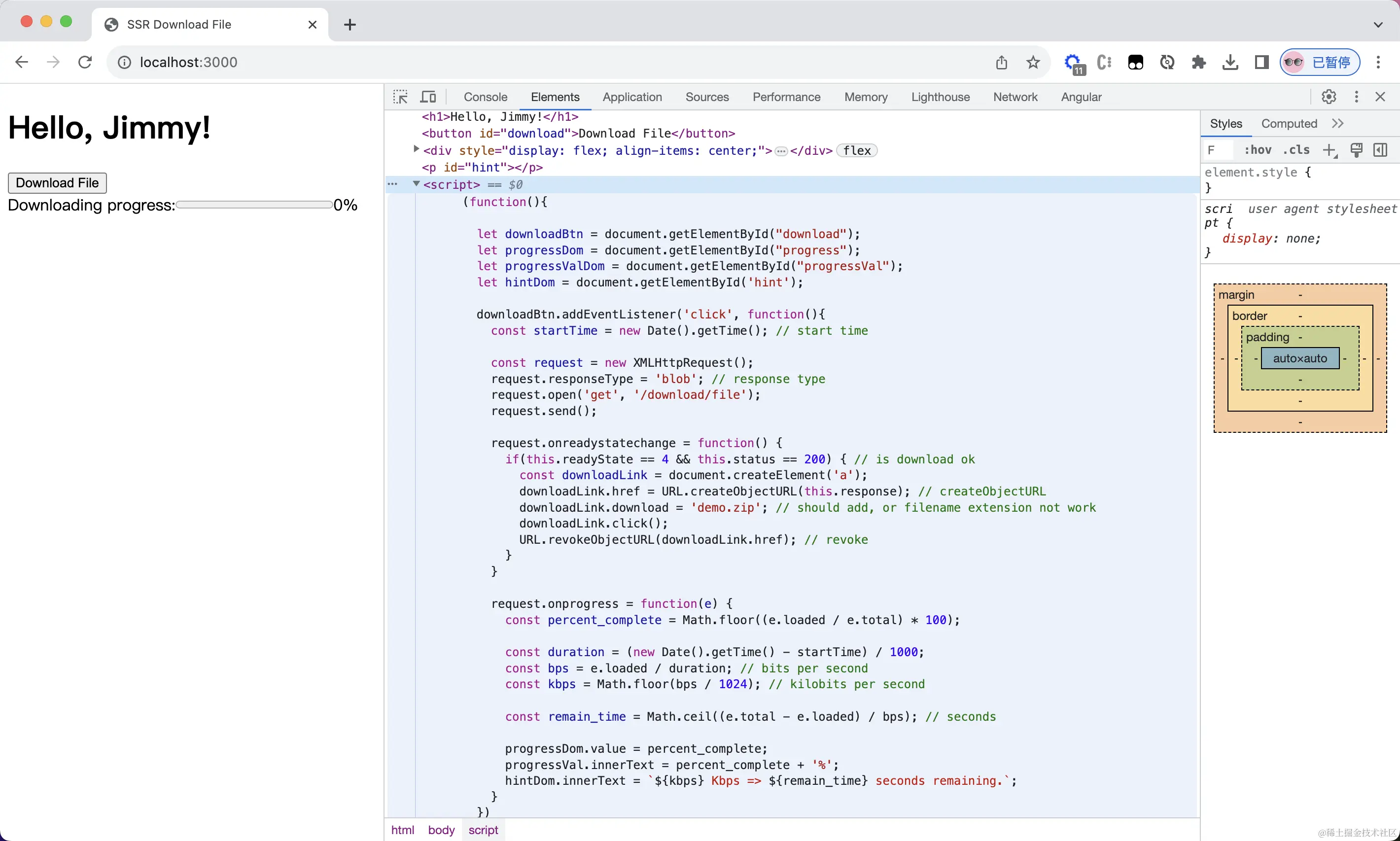Close the SSR Download File tab
This screenshot has width=1400, height=841.
pos(312,24)
